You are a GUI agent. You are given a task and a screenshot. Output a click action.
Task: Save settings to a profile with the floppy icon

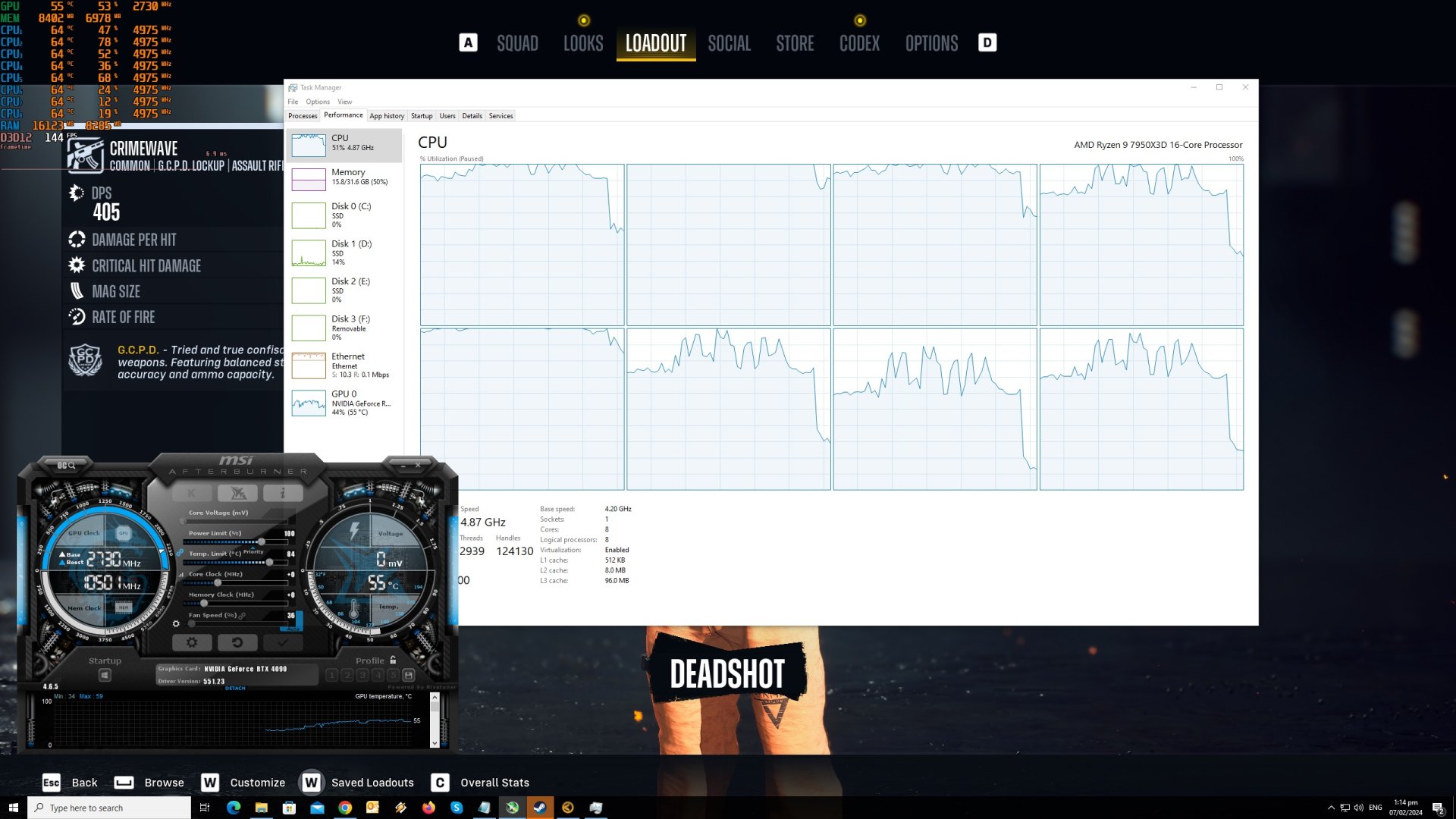(409, 675)
